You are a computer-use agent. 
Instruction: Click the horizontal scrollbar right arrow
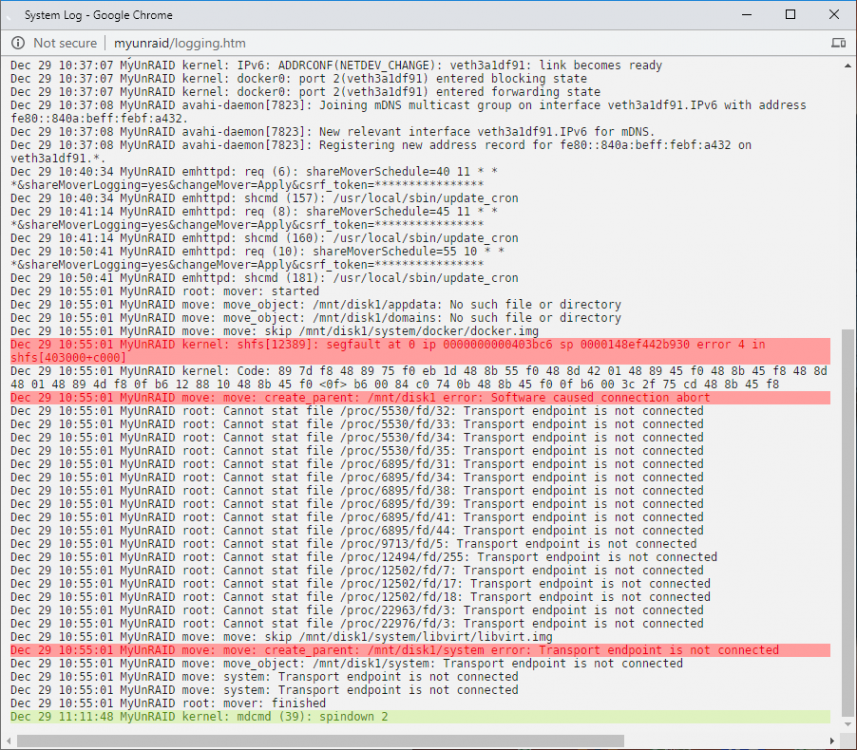[832, 741]
